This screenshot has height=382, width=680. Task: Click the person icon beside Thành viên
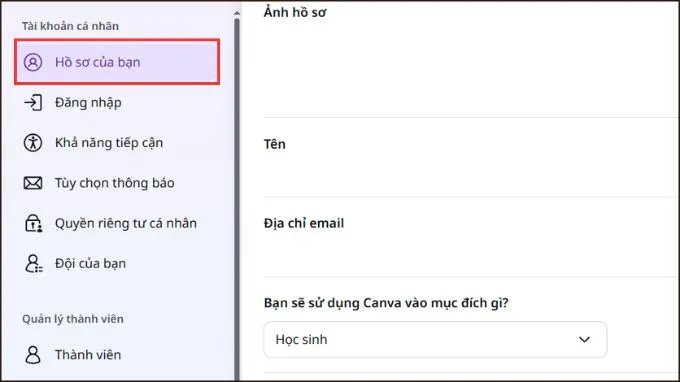click(33, 355)
